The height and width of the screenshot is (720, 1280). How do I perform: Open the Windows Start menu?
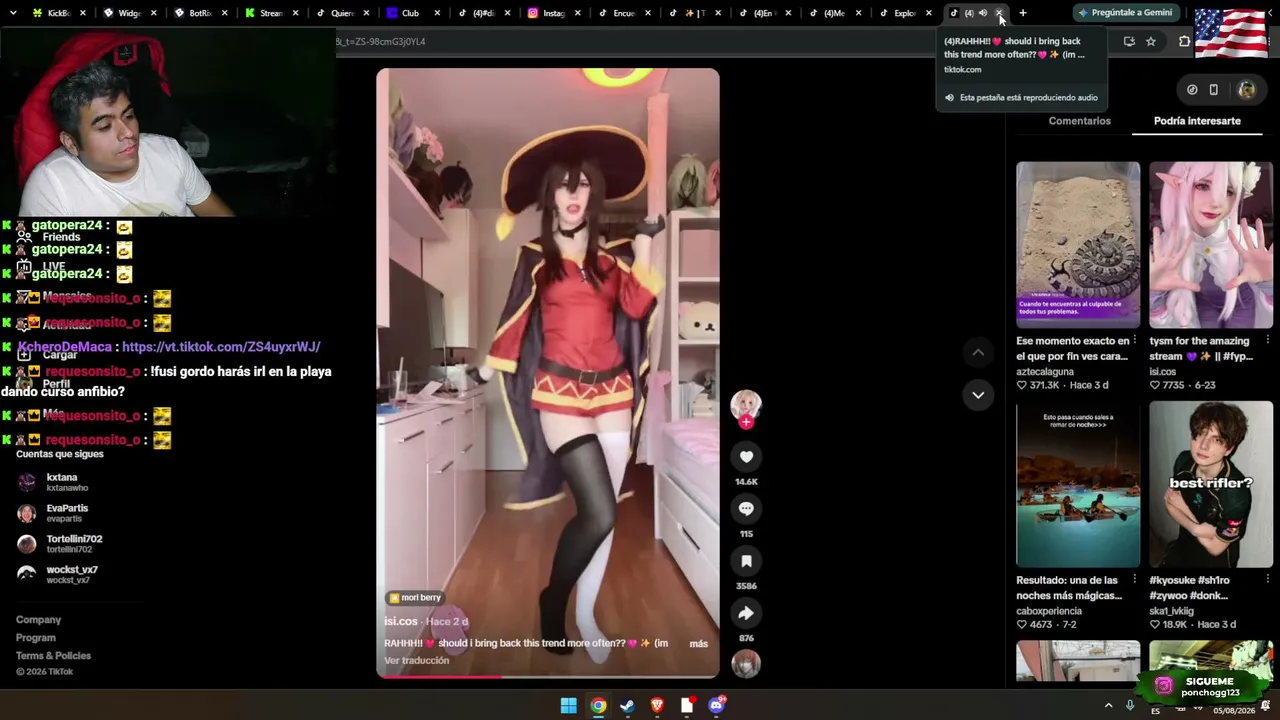coord(568,706)
